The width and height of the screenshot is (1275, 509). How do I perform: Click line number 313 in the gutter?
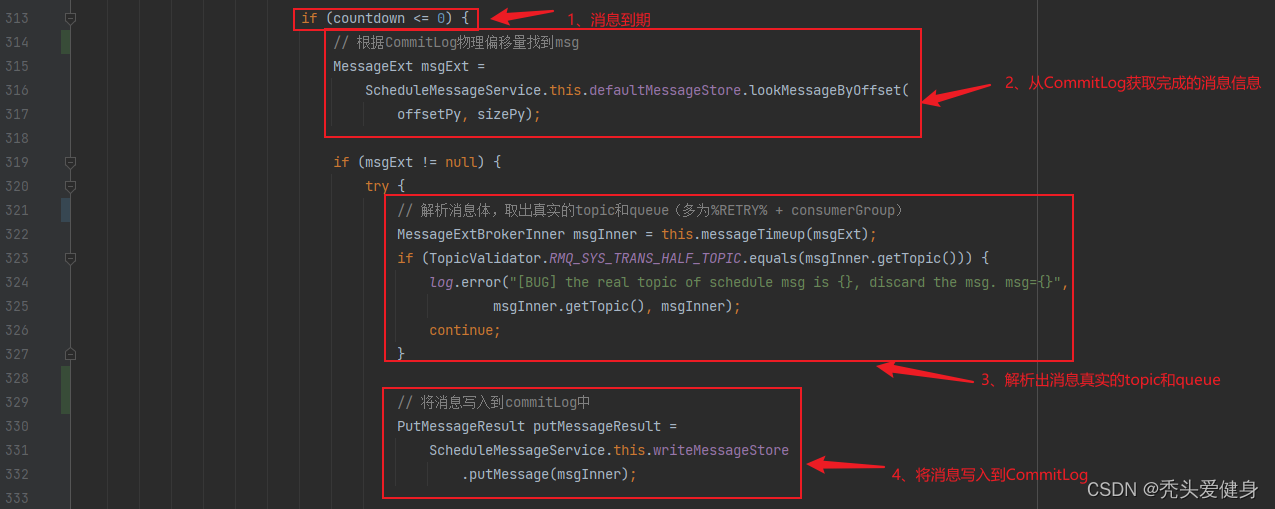[x=16, y=18]
